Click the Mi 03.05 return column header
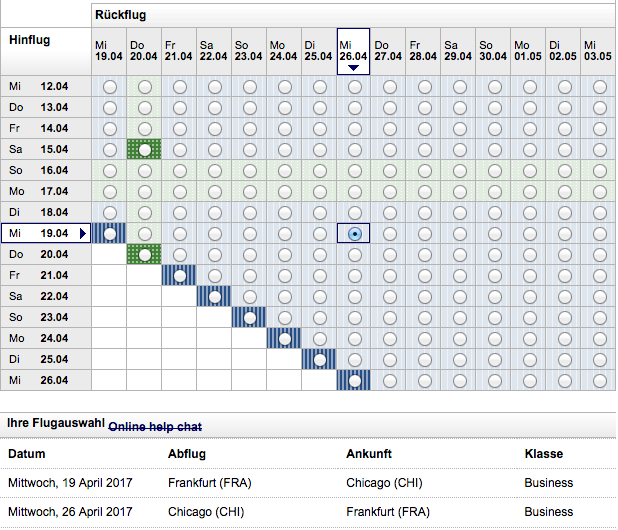Viewport: 618px width, 530px height. [x=599, y=51]
